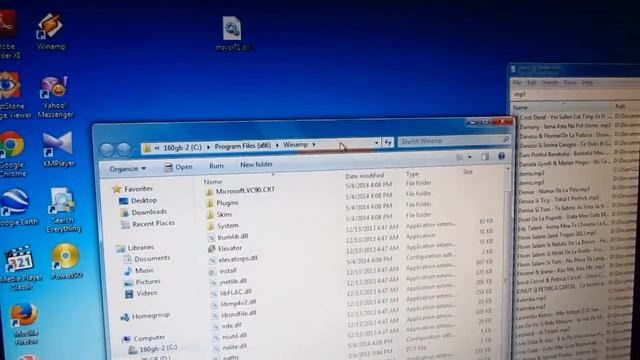640x360 pixels.
Task: Open the view options dropdown arrow
Action: 470,157
